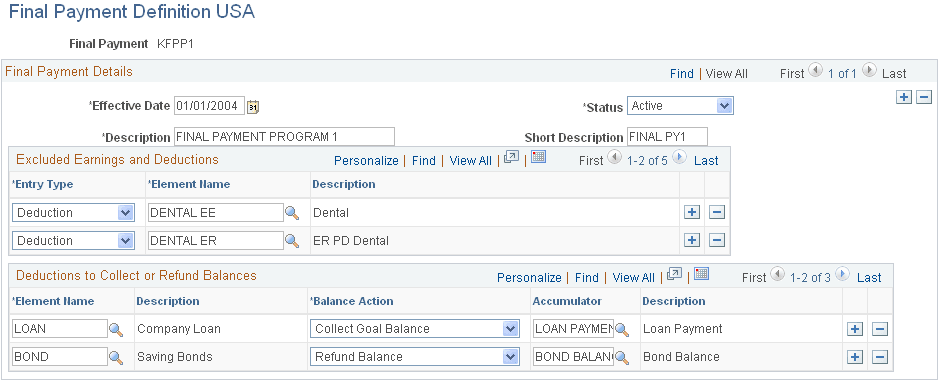
Task: Add row after DENTAL EE
Action: (x=692, y=212)
